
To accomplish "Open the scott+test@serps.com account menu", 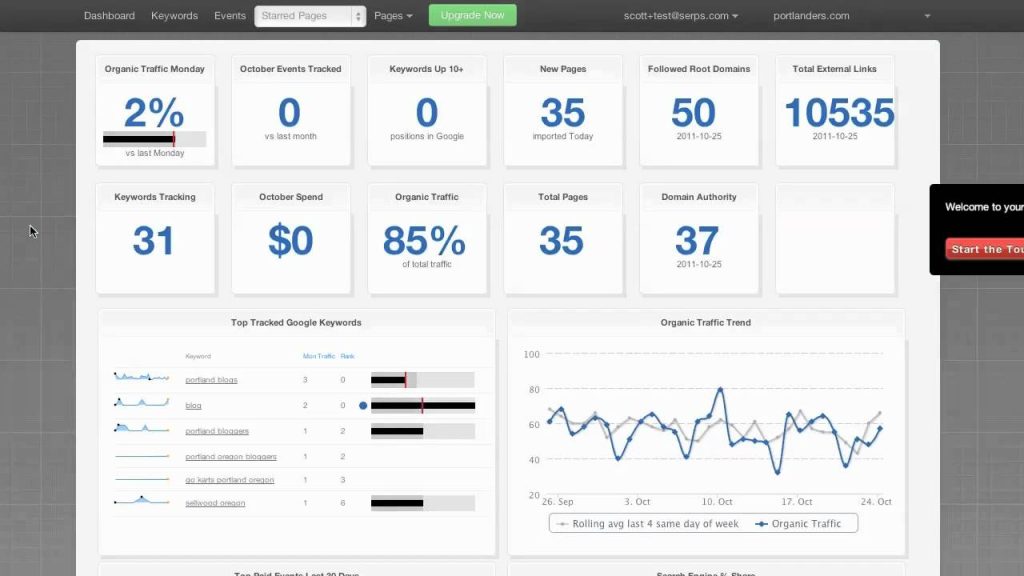I will [680, 16].
